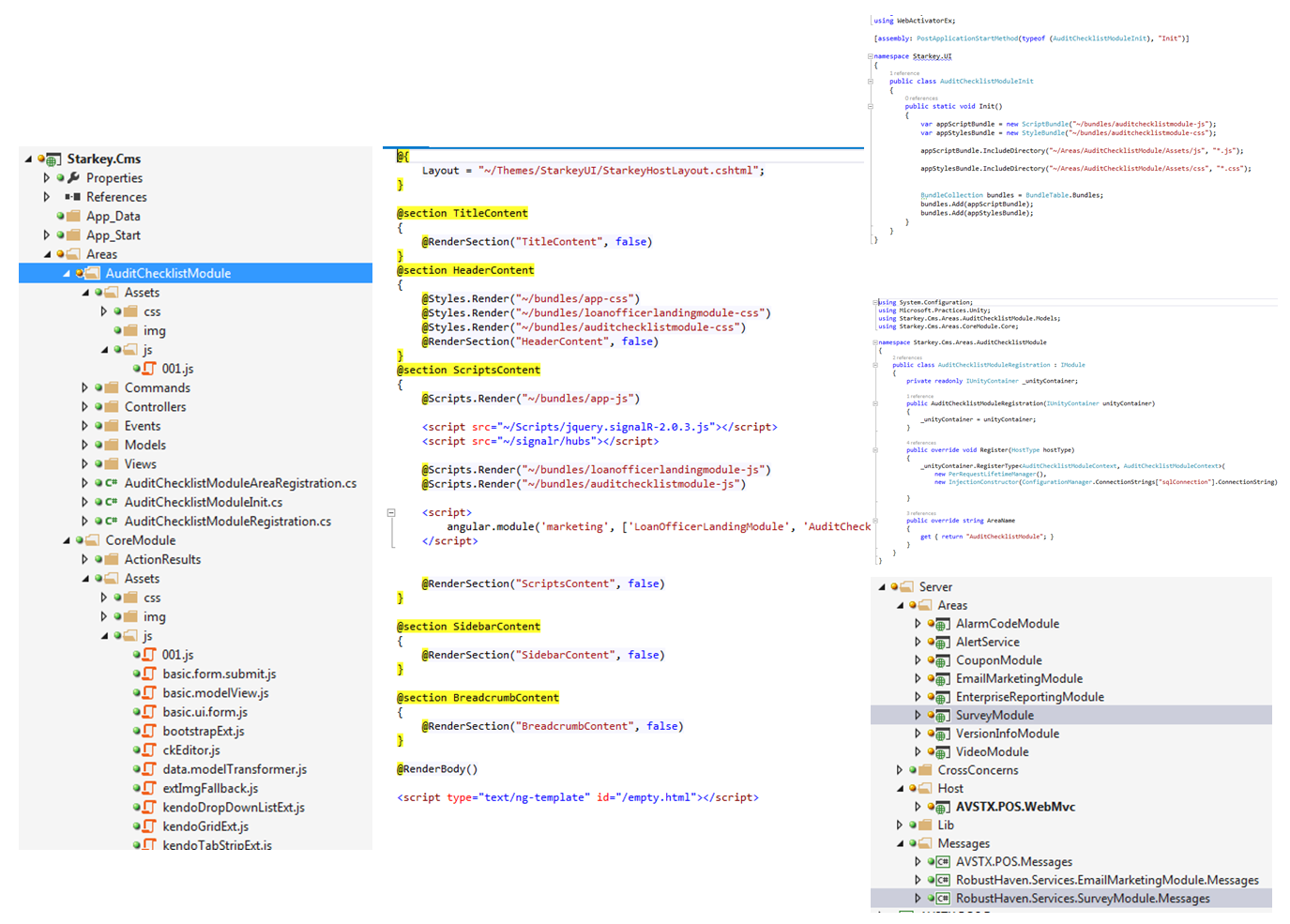The width and height of the screenshot is (1290, 924).
Task: Click '4 references' CodeLens above Register method
Action: coord(921,443)
